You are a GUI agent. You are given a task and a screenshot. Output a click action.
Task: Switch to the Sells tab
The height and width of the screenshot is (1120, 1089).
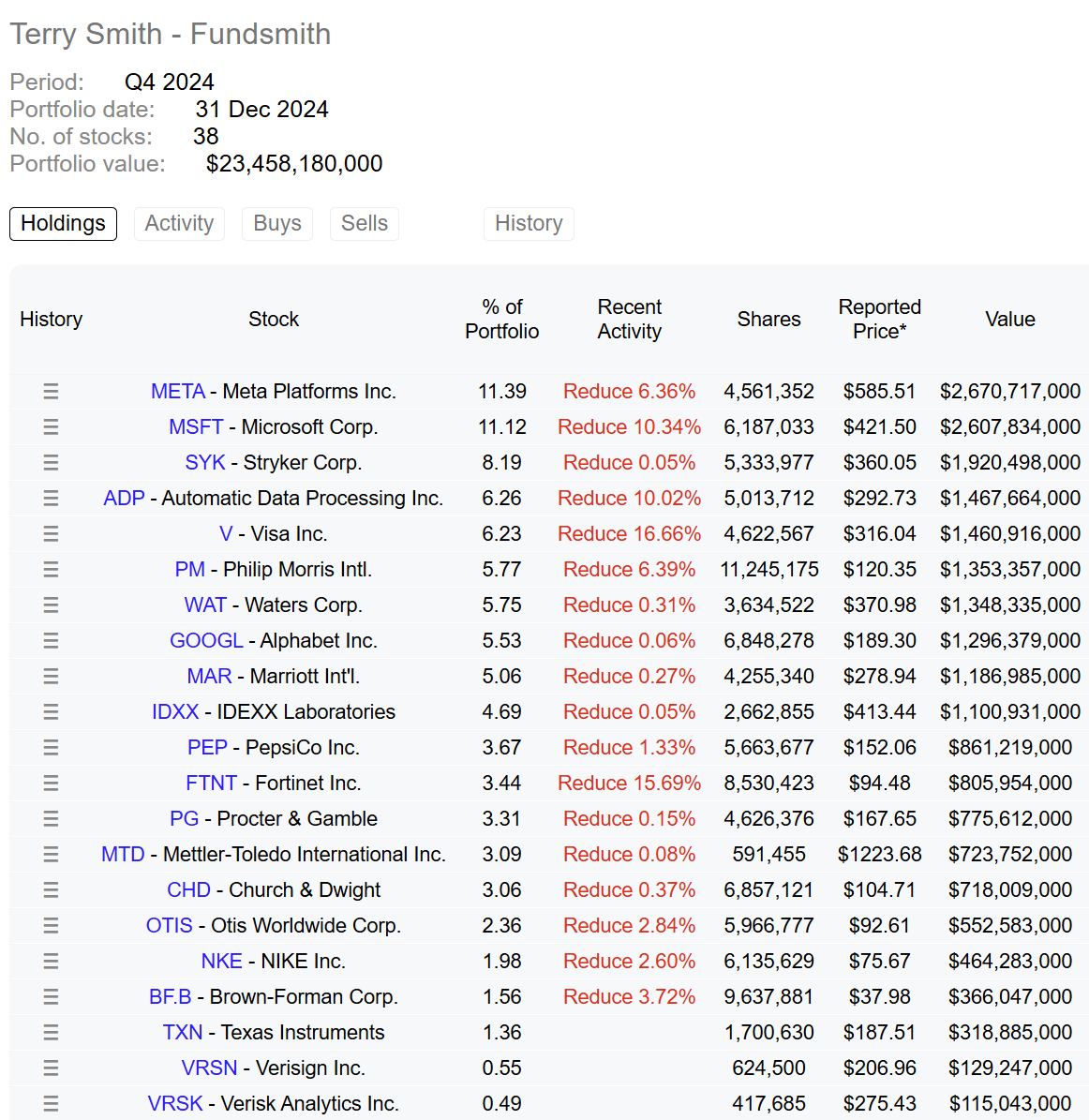coord(365,224)
